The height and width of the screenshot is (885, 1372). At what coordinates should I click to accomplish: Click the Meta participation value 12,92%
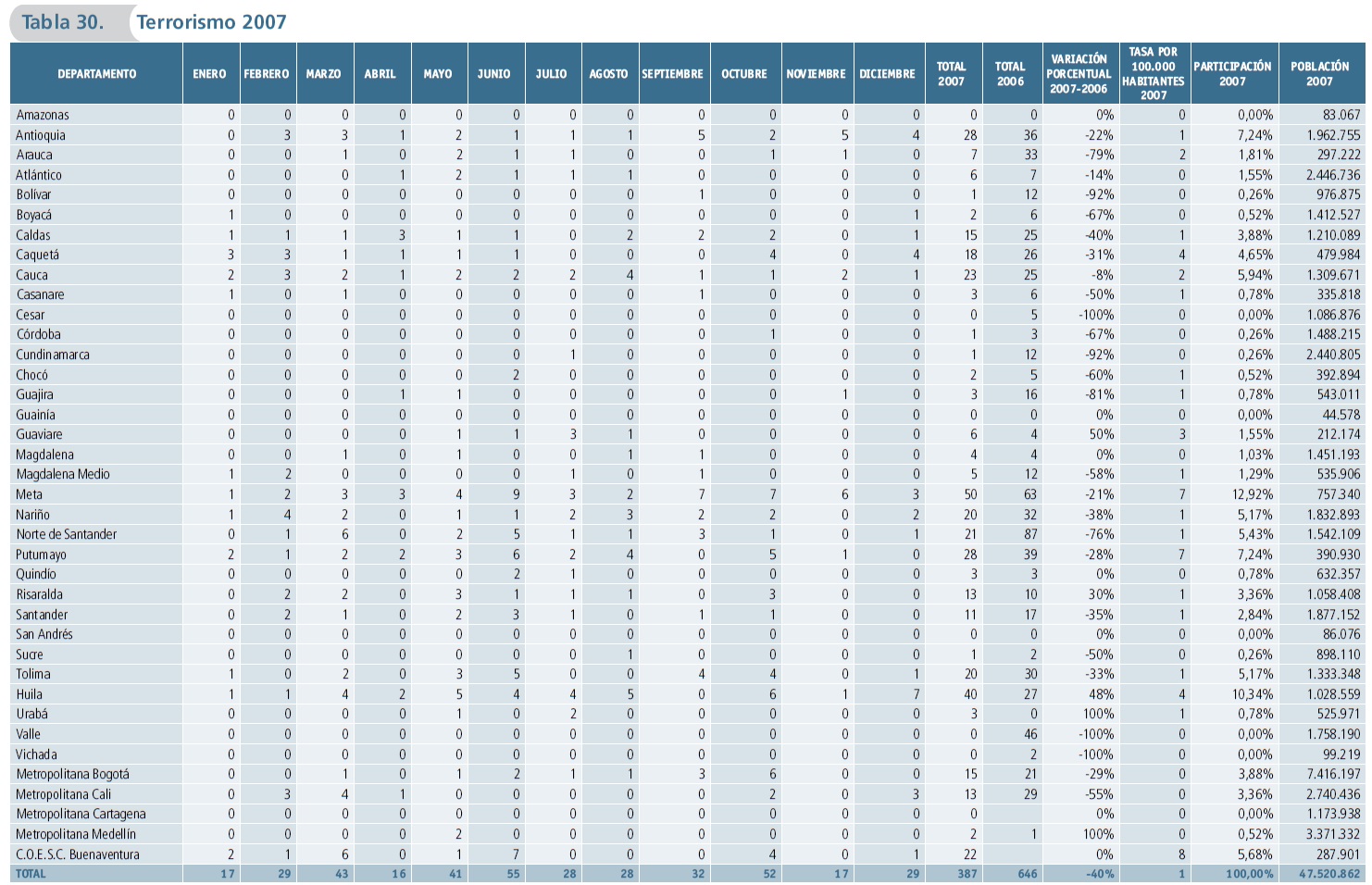[1253, 494]
